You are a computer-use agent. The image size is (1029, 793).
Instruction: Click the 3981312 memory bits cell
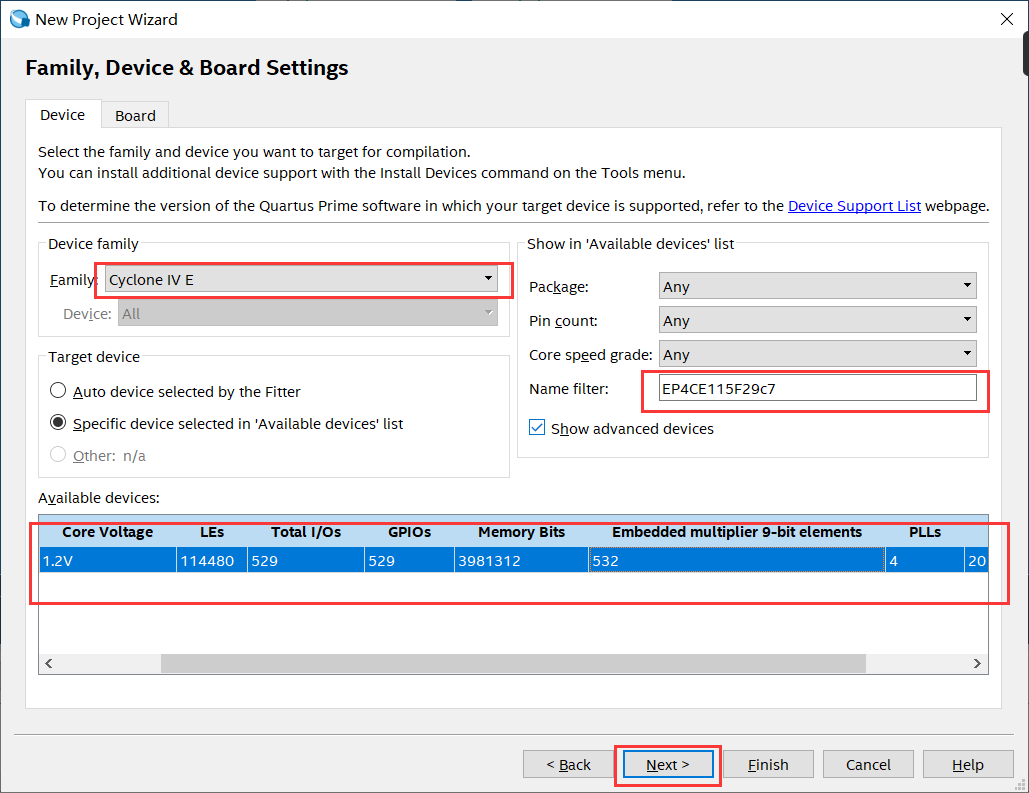click(x=521, y=561)
